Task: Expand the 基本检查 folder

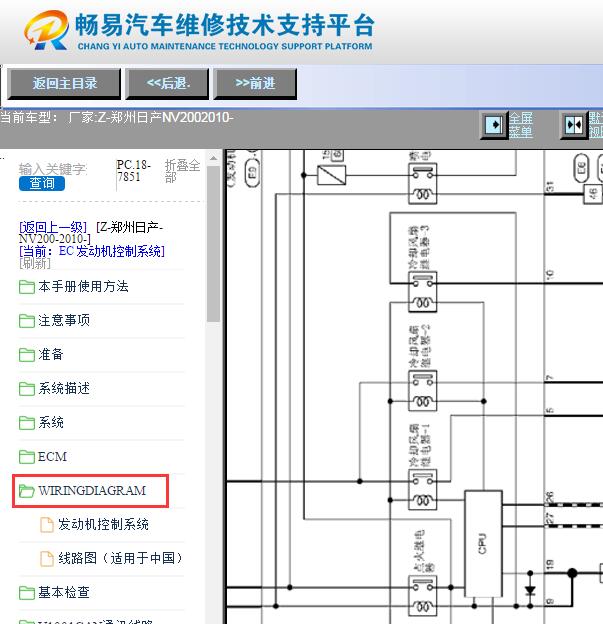Action: pos(64,593)
